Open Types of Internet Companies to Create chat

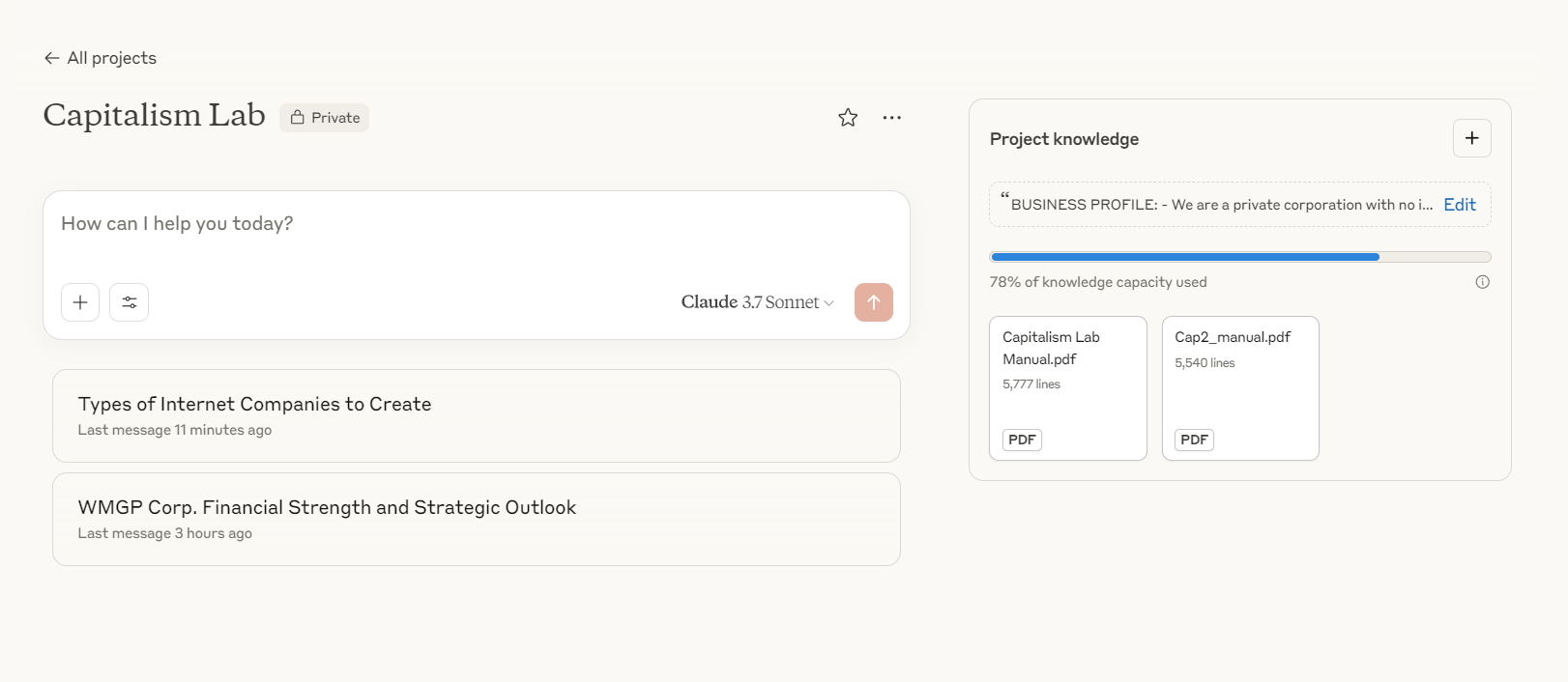477,415
